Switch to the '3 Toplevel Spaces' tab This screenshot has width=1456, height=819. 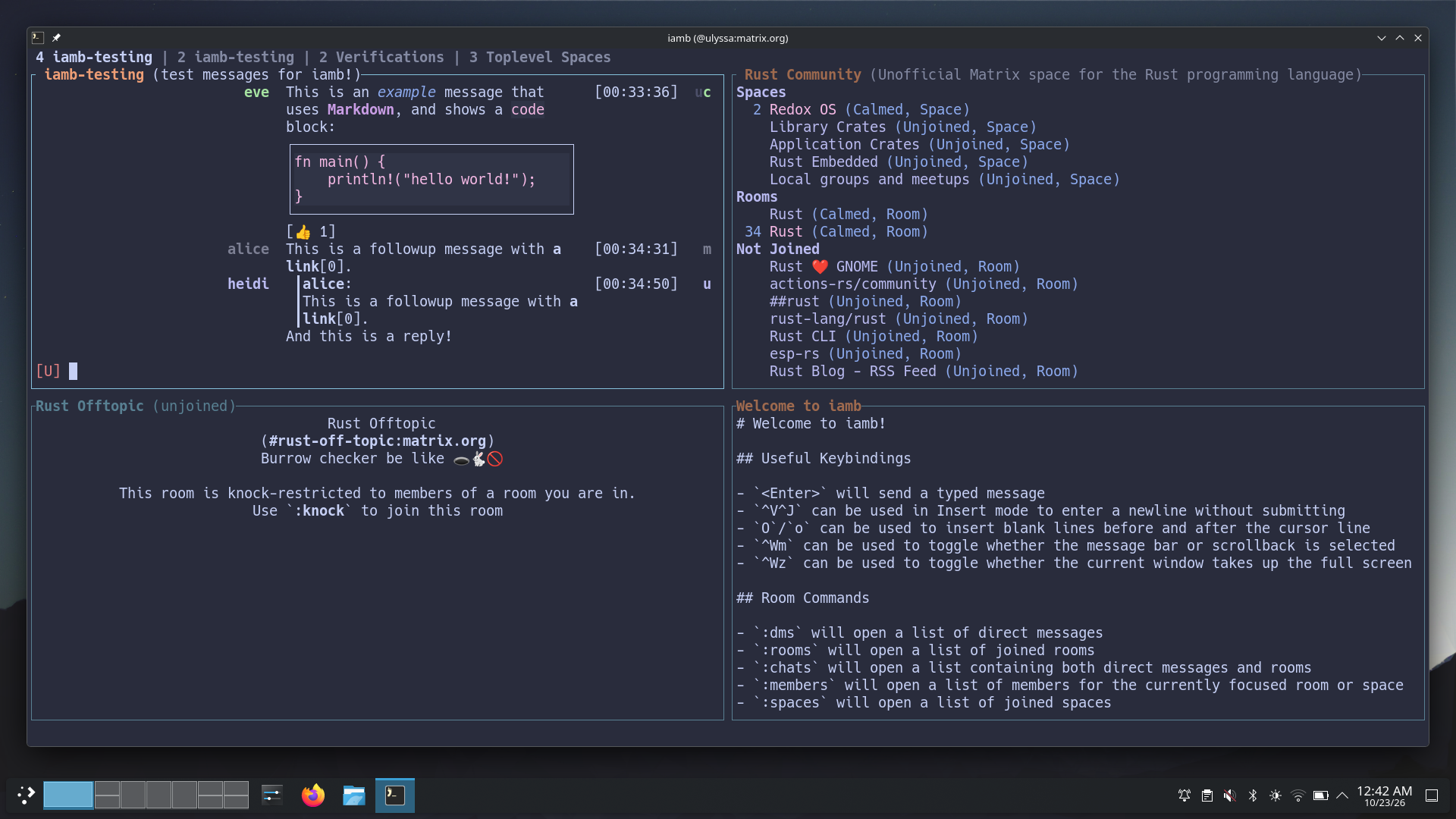[x=540, y=57]
